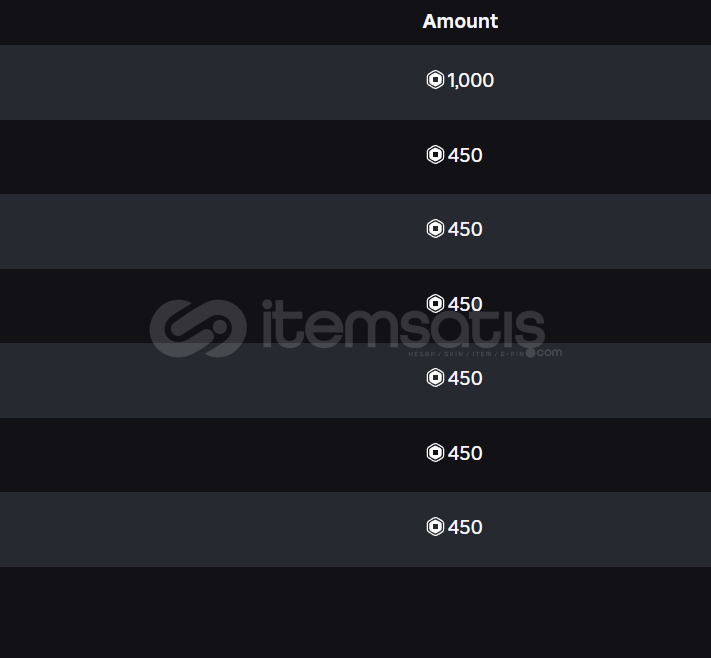
Task: Click the Robux icon in the last row
Action: [x=435, y=527]
